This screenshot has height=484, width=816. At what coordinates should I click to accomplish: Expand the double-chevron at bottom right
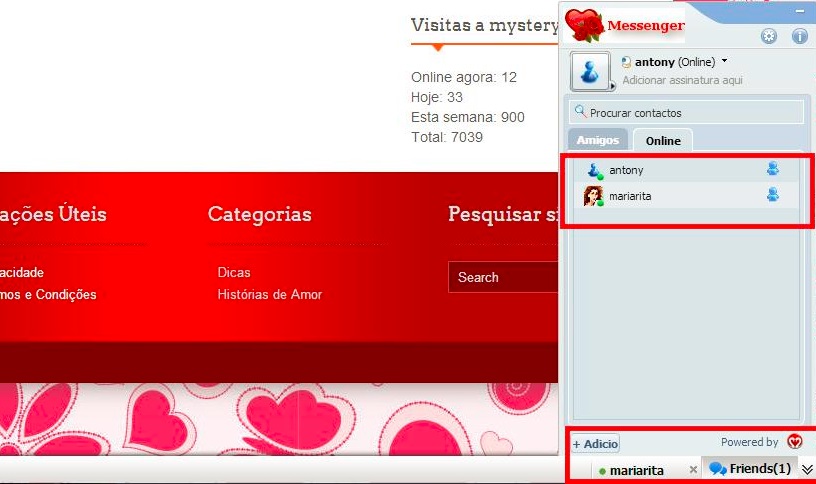(x=807, y=469)
